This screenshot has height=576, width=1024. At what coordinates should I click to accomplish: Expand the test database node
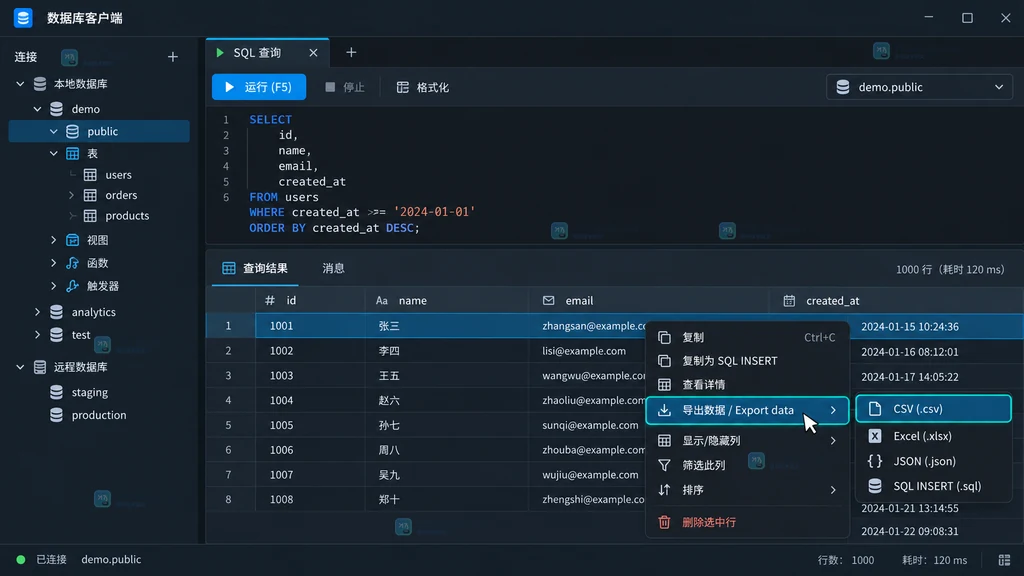pyautogui.click(x=37, y=335)
